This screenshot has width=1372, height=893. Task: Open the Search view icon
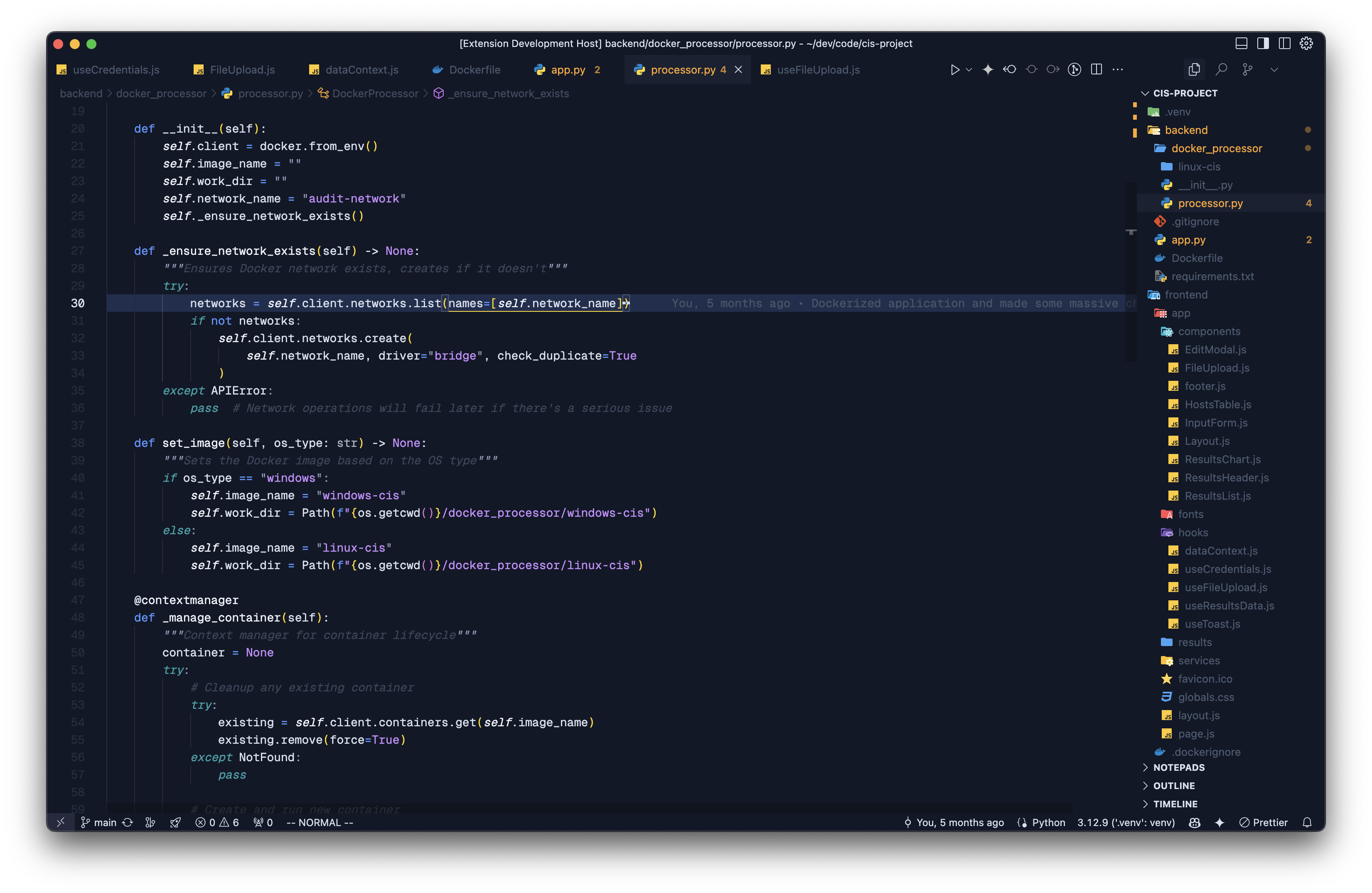tap(1221, 70)
